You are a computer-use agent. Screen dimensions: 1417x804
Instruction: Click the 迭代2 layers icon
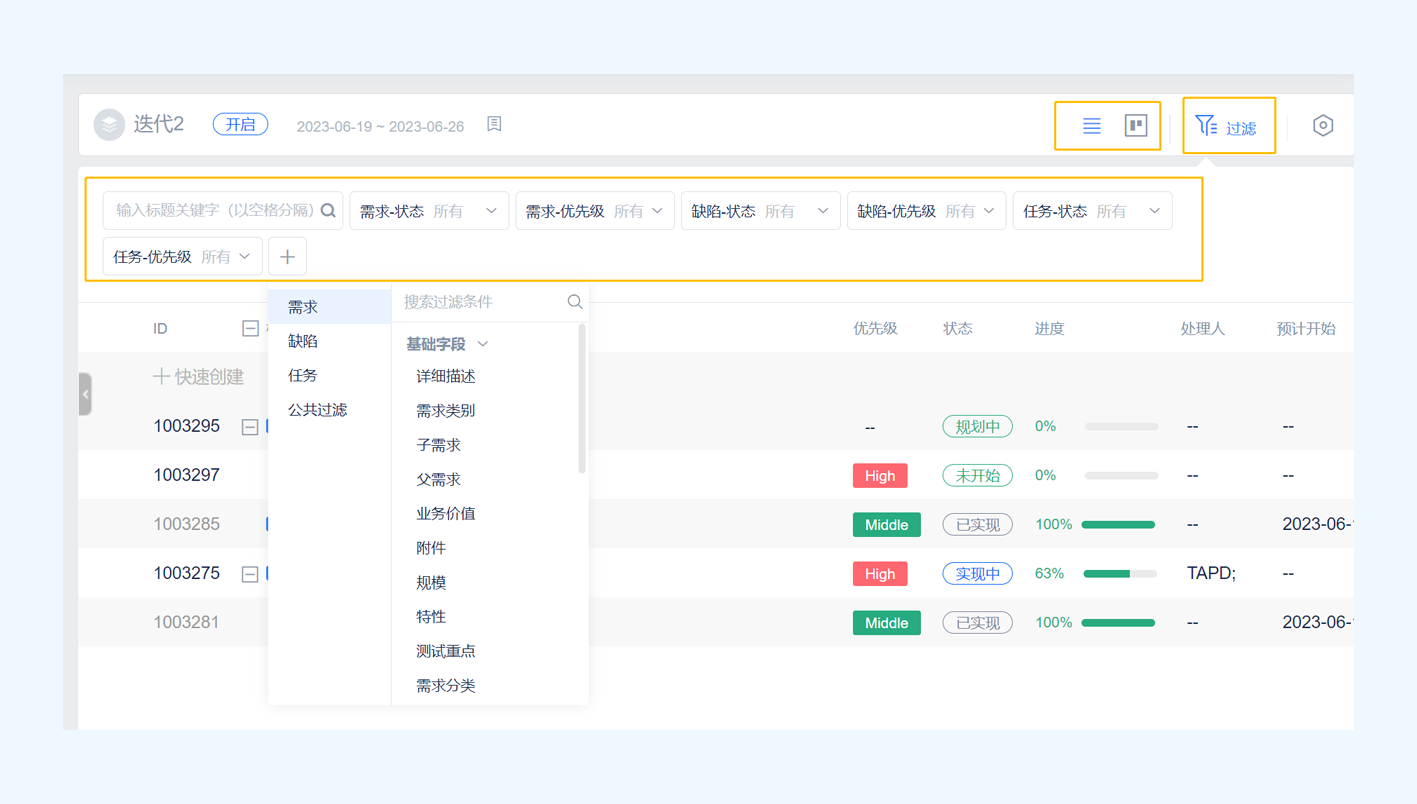109,125
